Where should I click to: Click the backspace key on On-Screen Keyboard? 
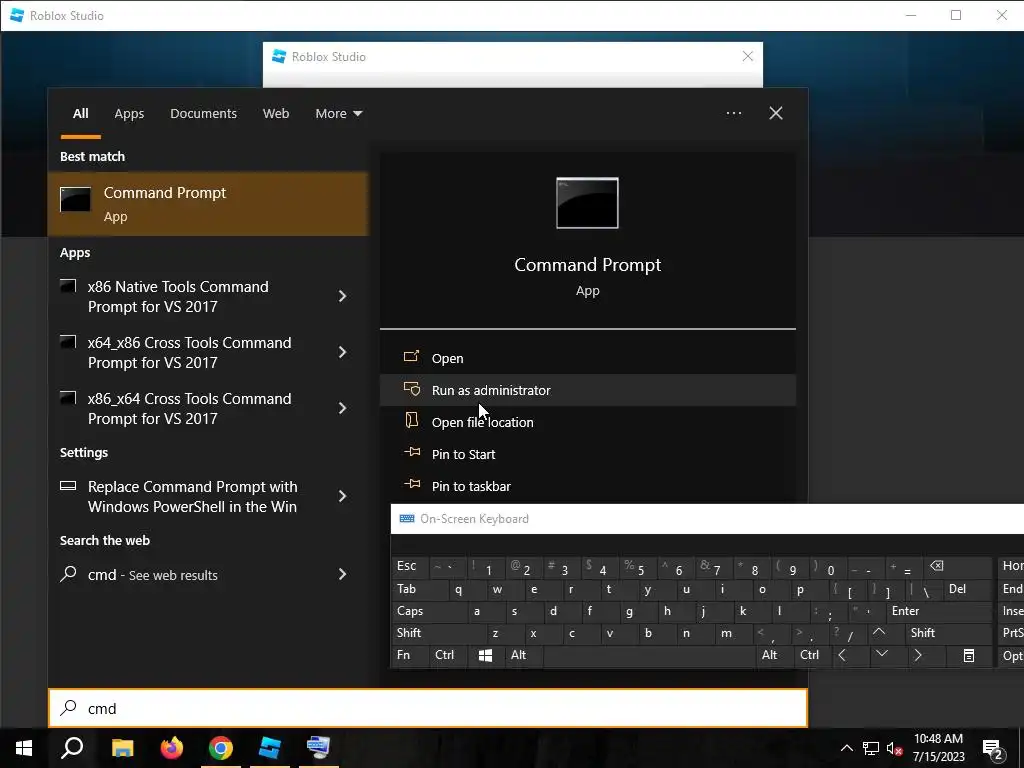click(x=957, y=566)
